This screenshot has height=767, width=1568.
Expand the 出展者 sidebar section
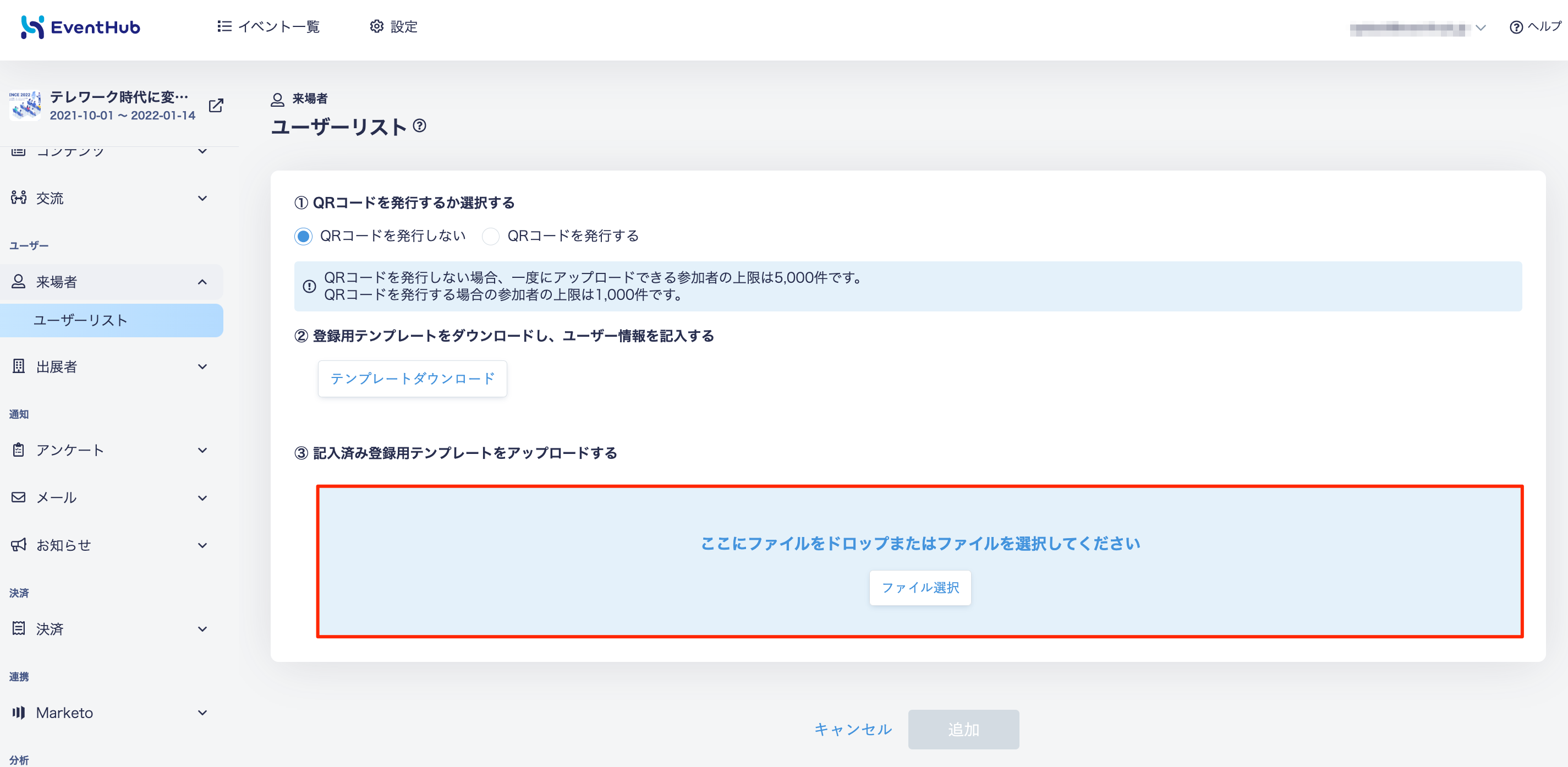(x=202, y=366)
